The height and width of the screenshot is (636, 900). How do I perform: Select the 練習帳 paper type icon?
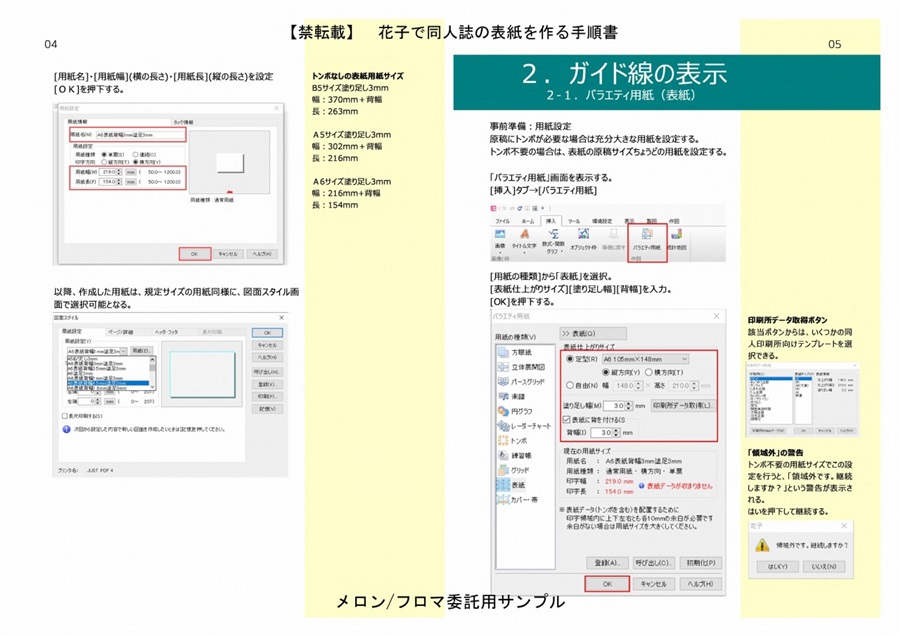click(x=503, y=455)
